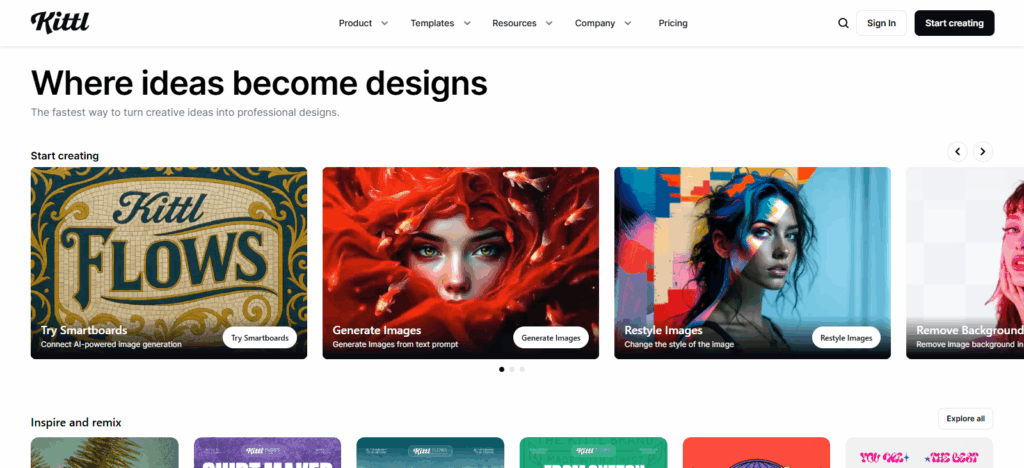Open the Company menu
Viewport: 1024px width, 468px height.
(x=603, y=23)
